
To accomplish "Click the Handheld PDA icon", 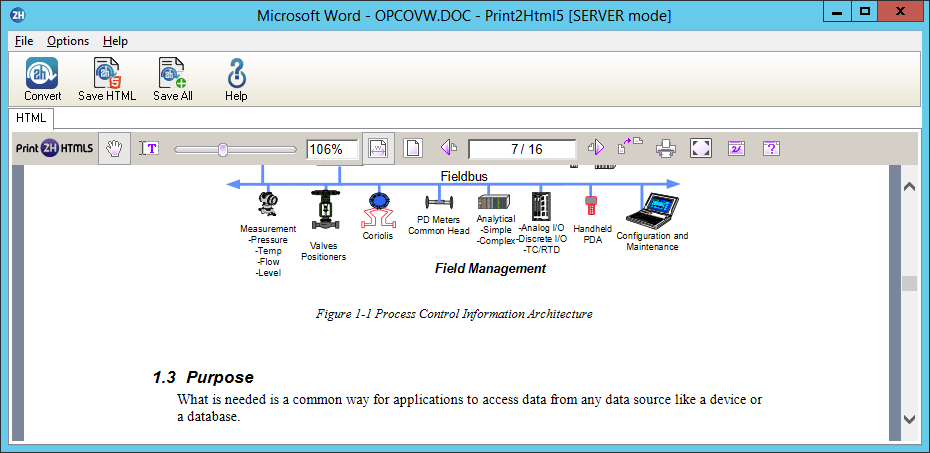I will pos(590,206).
